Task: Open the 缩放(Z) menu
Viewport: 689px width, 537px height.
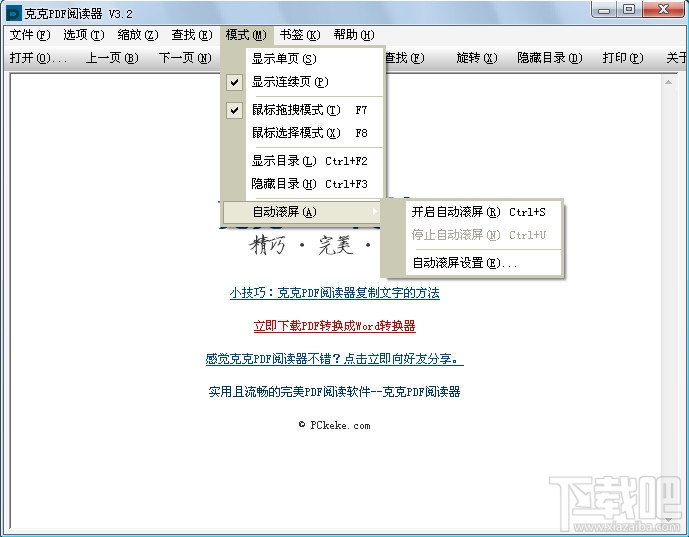Action: pos(138,35)
